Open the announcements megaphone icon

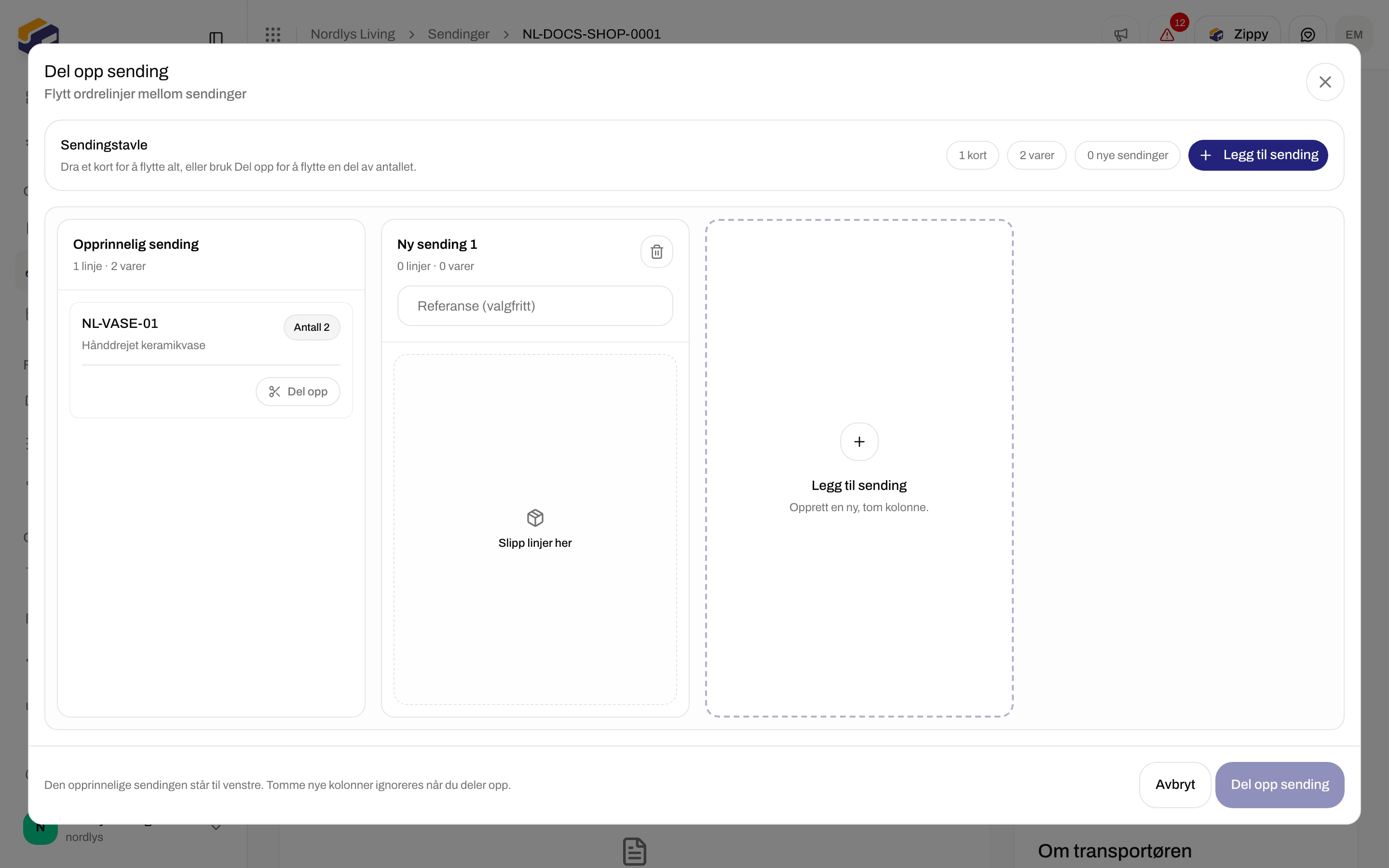tap(1120, 35)
